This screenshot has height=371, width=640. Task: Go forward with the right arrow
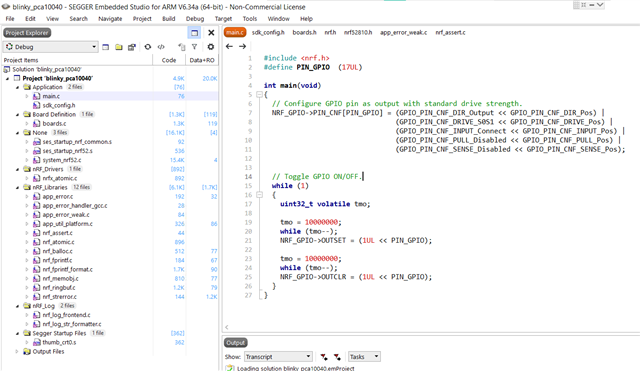click(242, 47)
